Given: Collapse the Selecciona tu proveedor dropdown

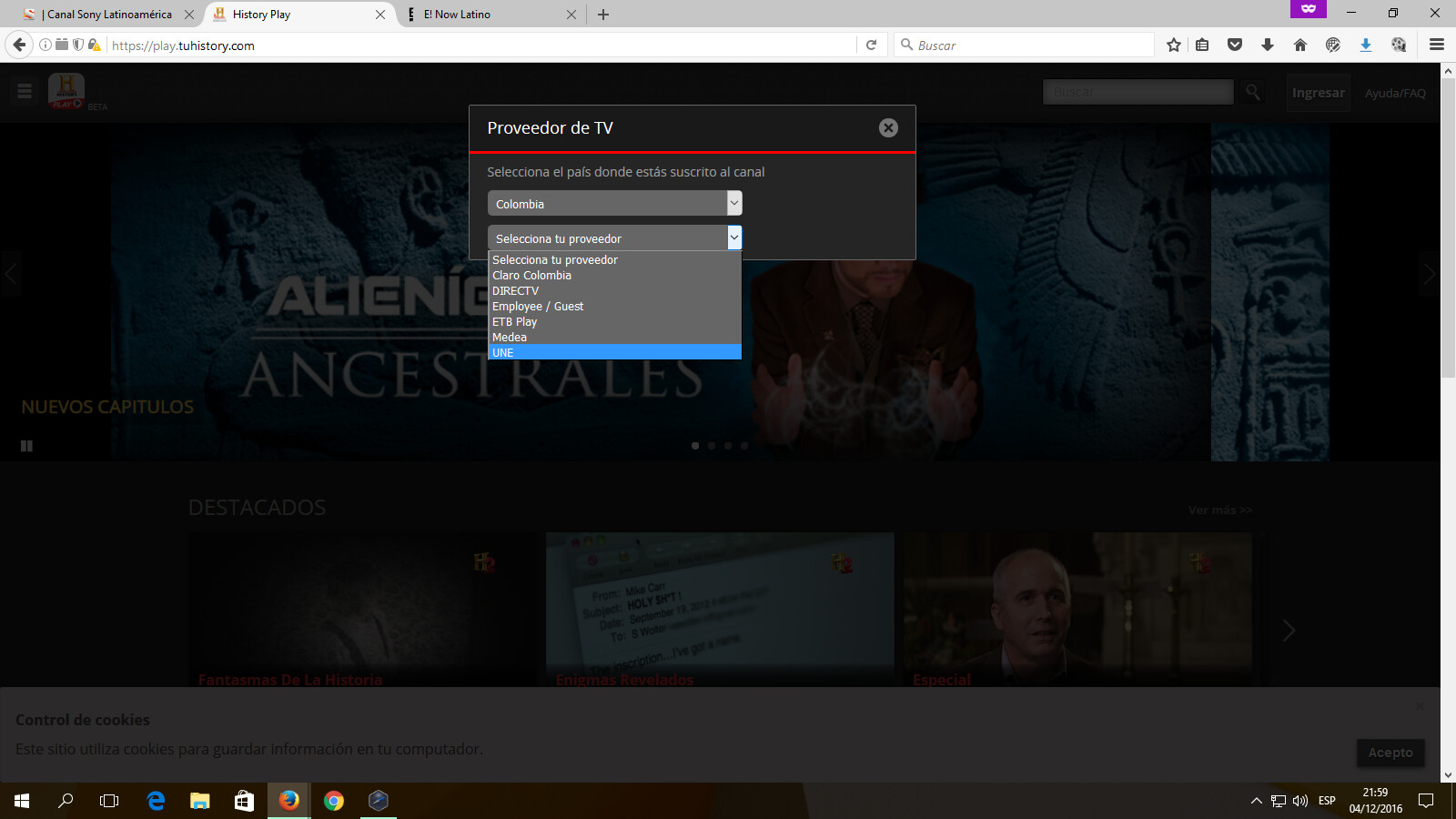Looking at the screenshot, I should click(615, 238).
